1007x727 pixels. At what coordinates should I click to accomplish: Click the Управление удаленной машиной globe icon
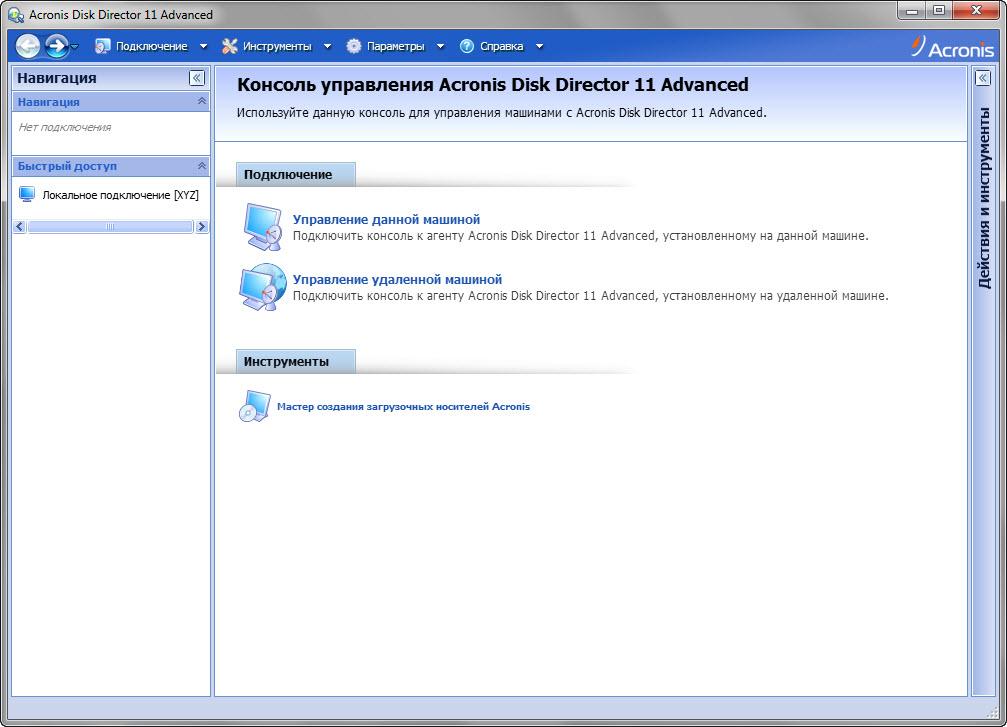(263, 287)
